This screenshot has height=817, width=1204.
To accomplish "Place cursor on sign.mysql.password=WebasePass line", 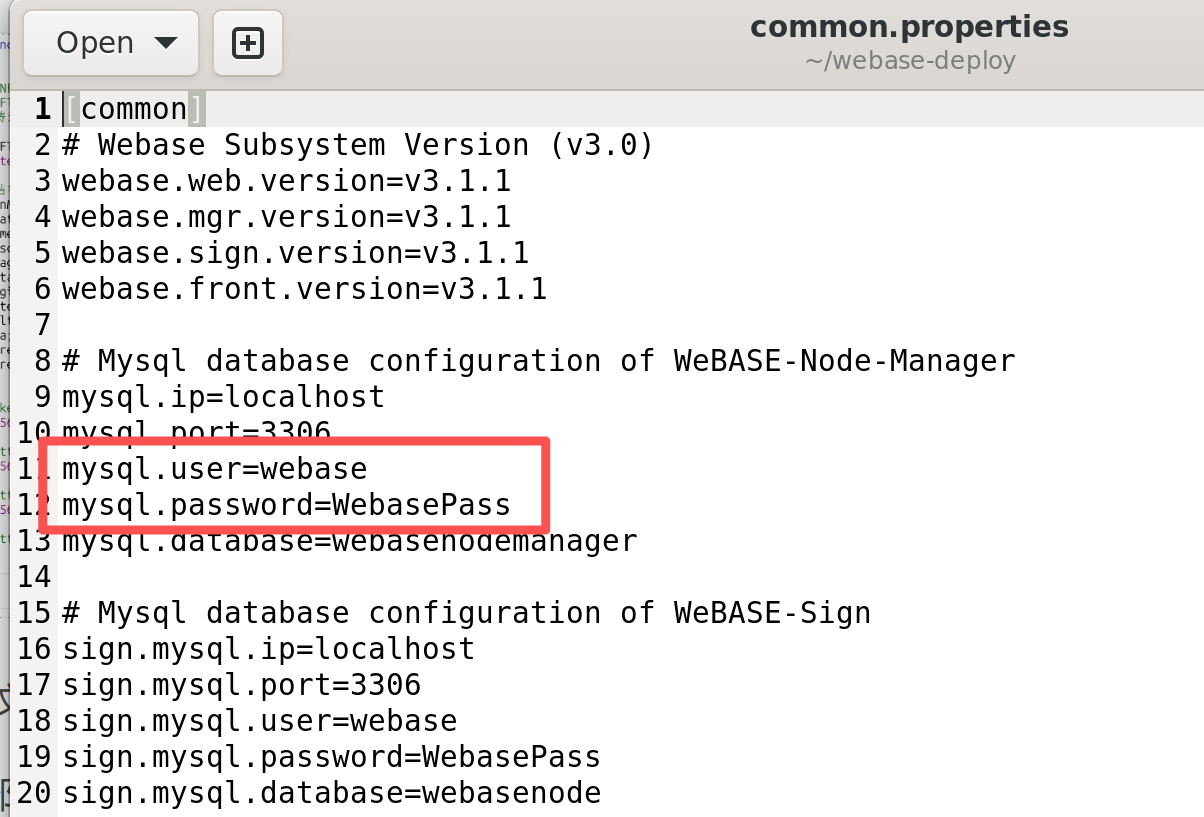I will (x=330, y=757).
